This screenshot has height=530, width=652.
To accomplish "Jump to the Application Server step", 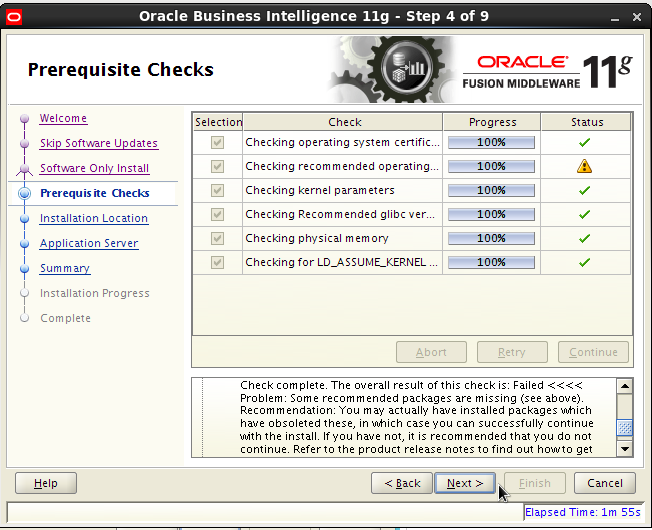I will (x=89, y=244).
